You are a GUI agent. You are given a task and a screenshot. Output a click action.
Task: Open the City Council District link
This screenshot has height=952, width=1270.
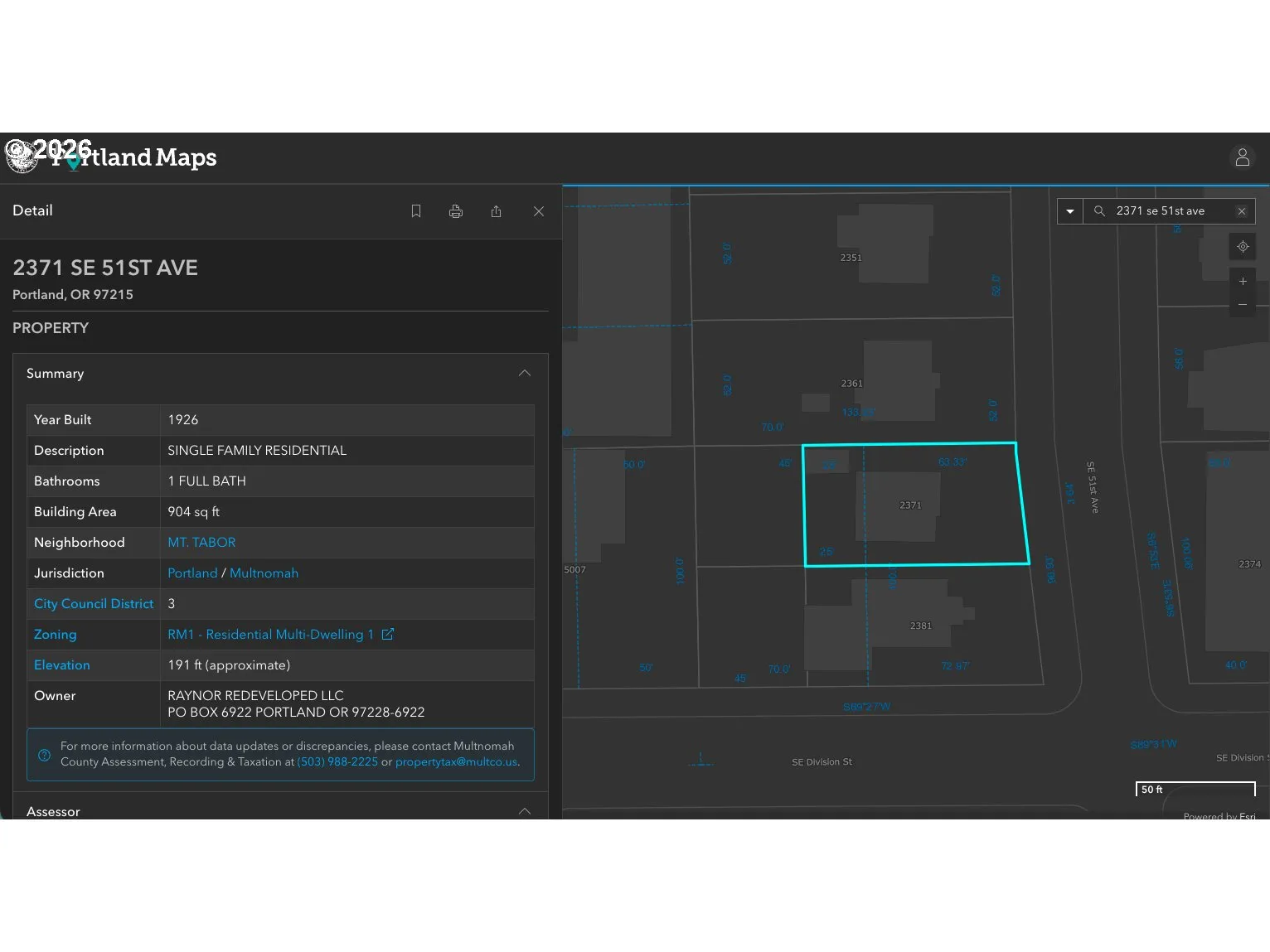pyautogui.click(x=94, y=604)
